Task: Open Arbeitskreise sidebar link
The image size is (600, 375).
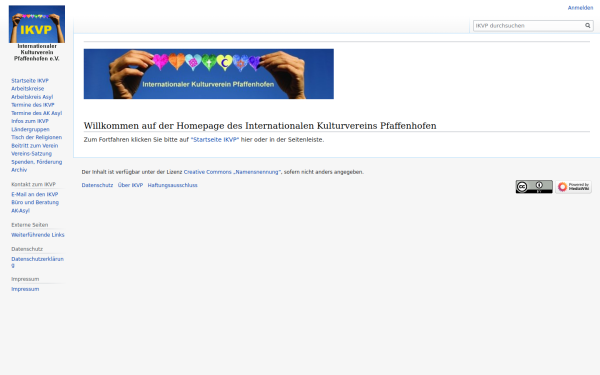Action: pyautogui.click(x=28, y=89)
